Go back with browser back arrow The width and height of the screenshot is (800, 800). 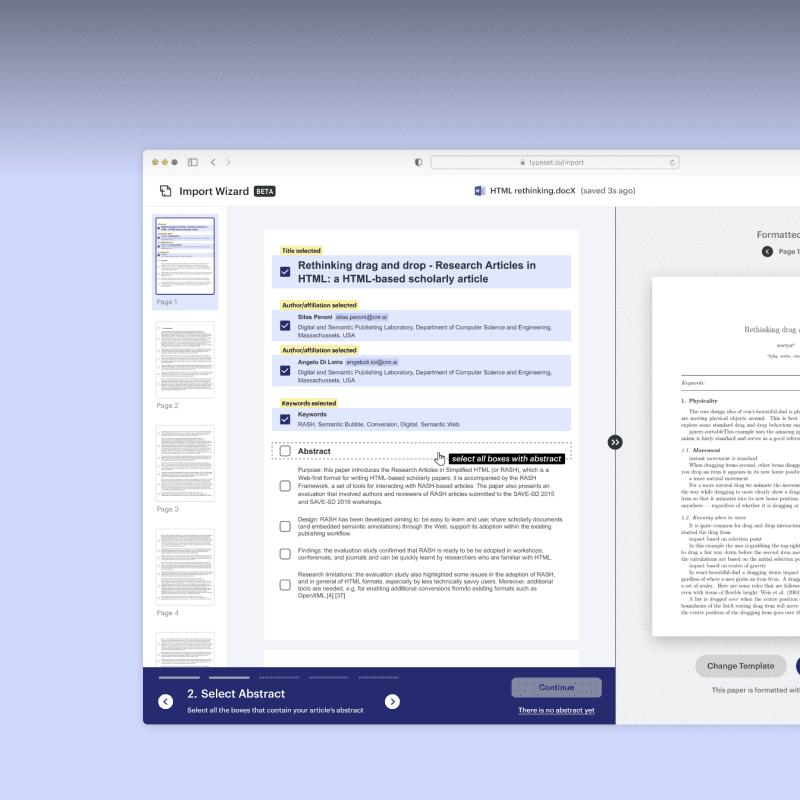[213, 162]
